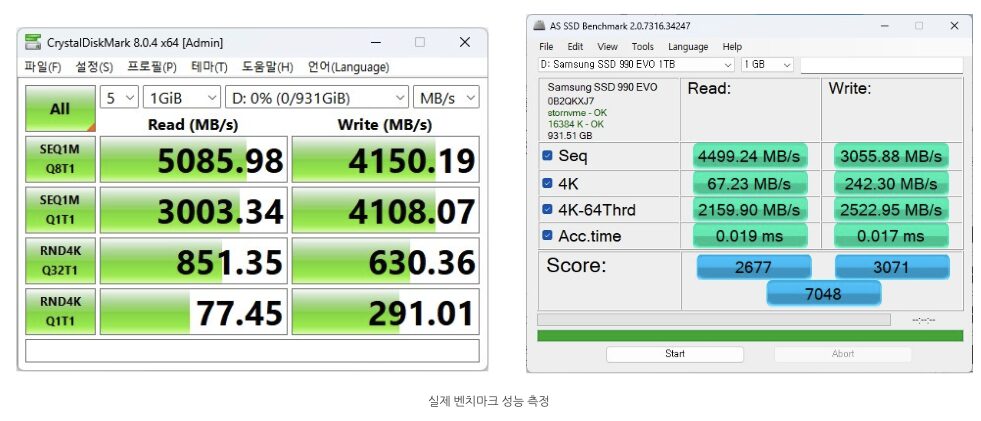This screenshot has width=981, height=421.
Task: Click the empty text field beside 1 GB dropdown
Action: pyautogui.click(x=880, y=65)
